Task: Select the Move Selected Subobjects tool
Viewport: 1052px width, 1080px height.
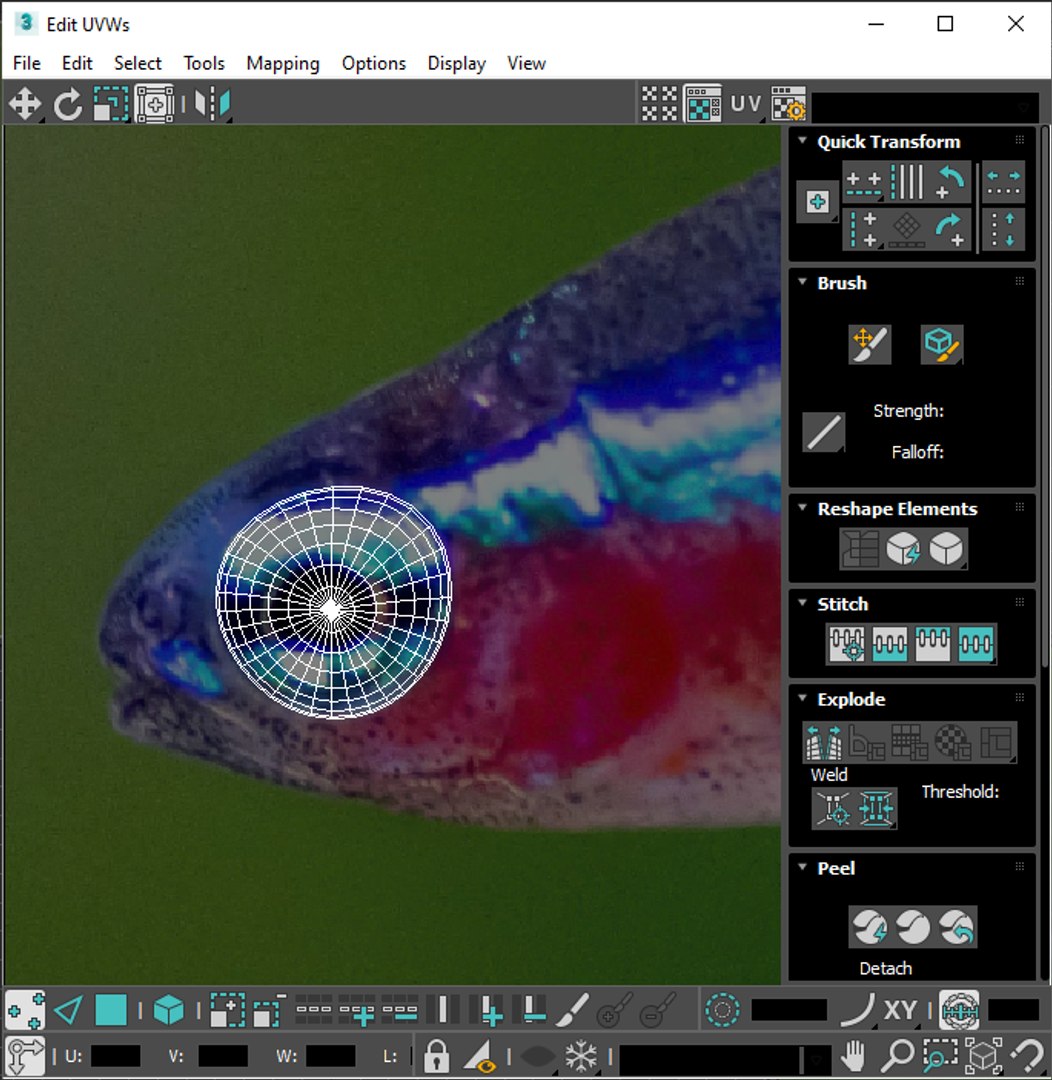Action: [25, 104]
